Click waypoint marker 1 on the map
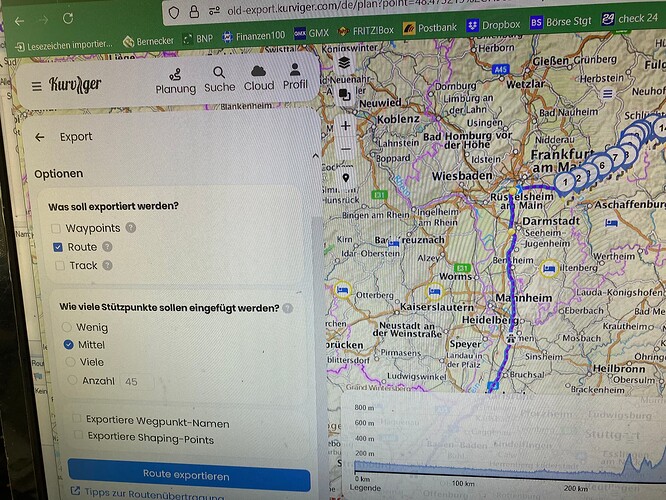 [564, 183]
